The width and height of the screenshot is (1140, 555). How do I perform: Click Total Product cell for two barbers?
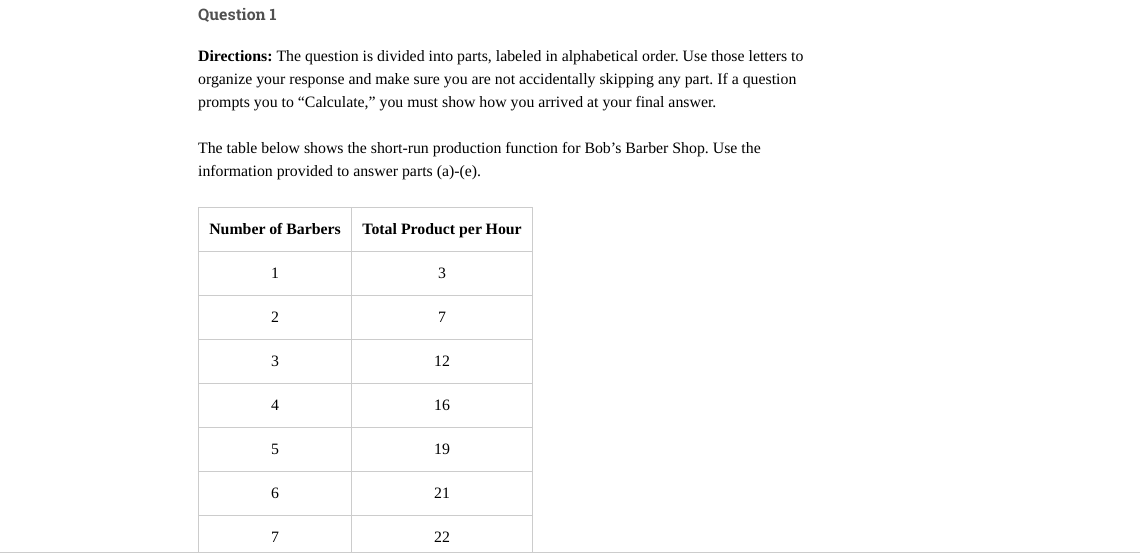(x=441, y=317)
